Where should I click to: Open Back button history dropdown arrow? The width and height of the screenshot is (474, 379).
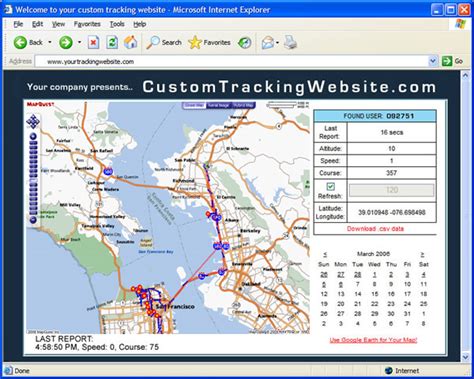[50, 42]
